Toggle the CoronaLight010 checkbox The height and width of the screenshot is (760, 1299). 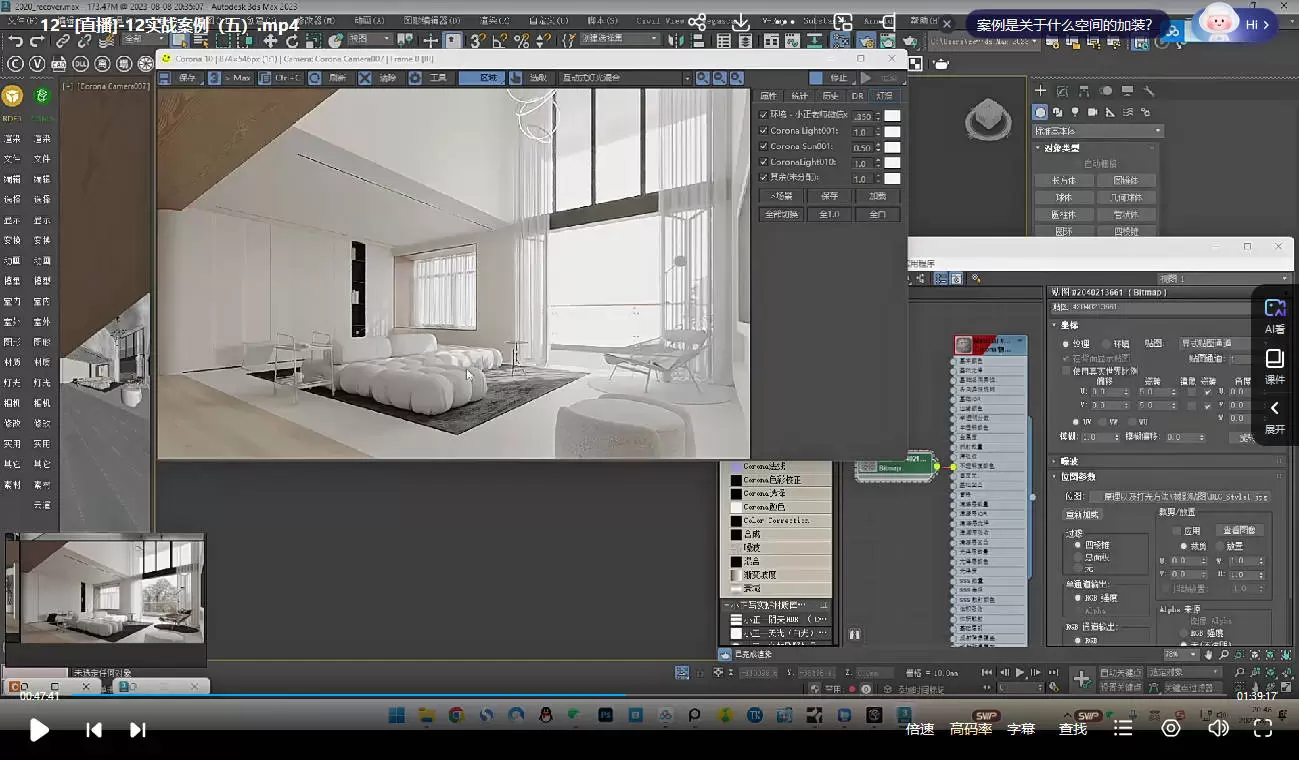(764, 162)
